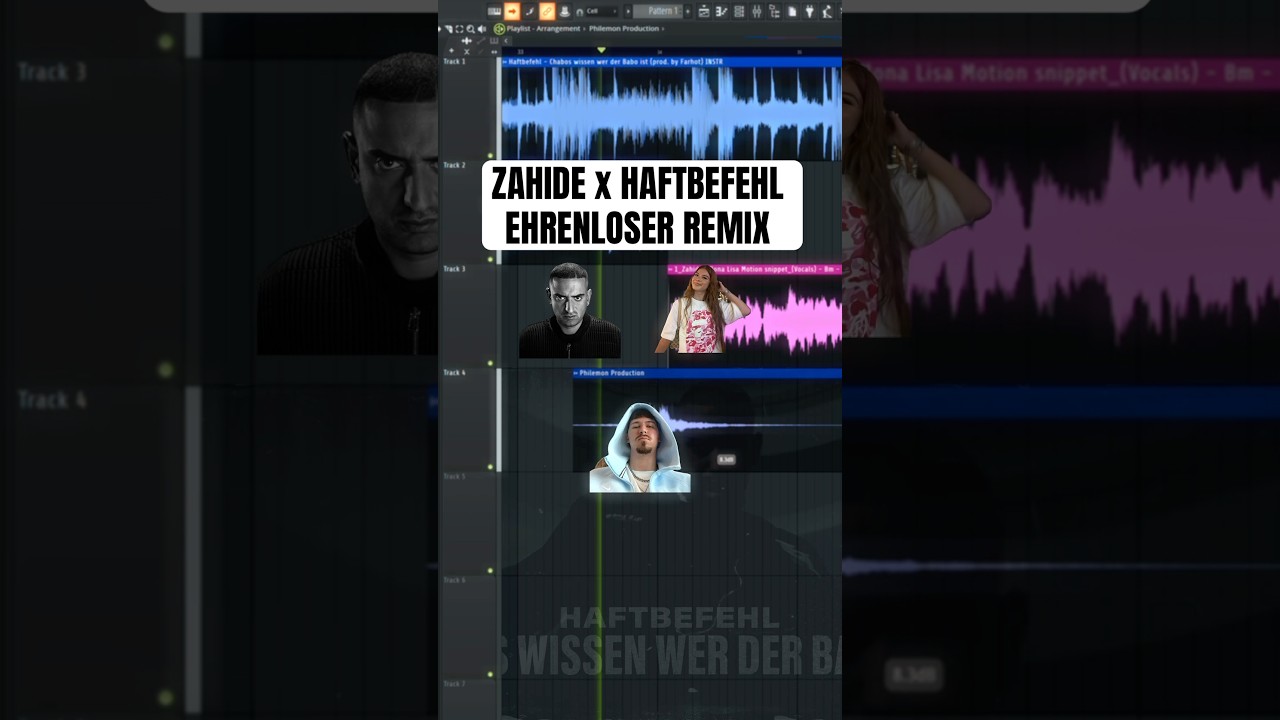Click the green circular playlist icon
The width and height of the screenshot is (1280, 720).
tap(498, 29)
